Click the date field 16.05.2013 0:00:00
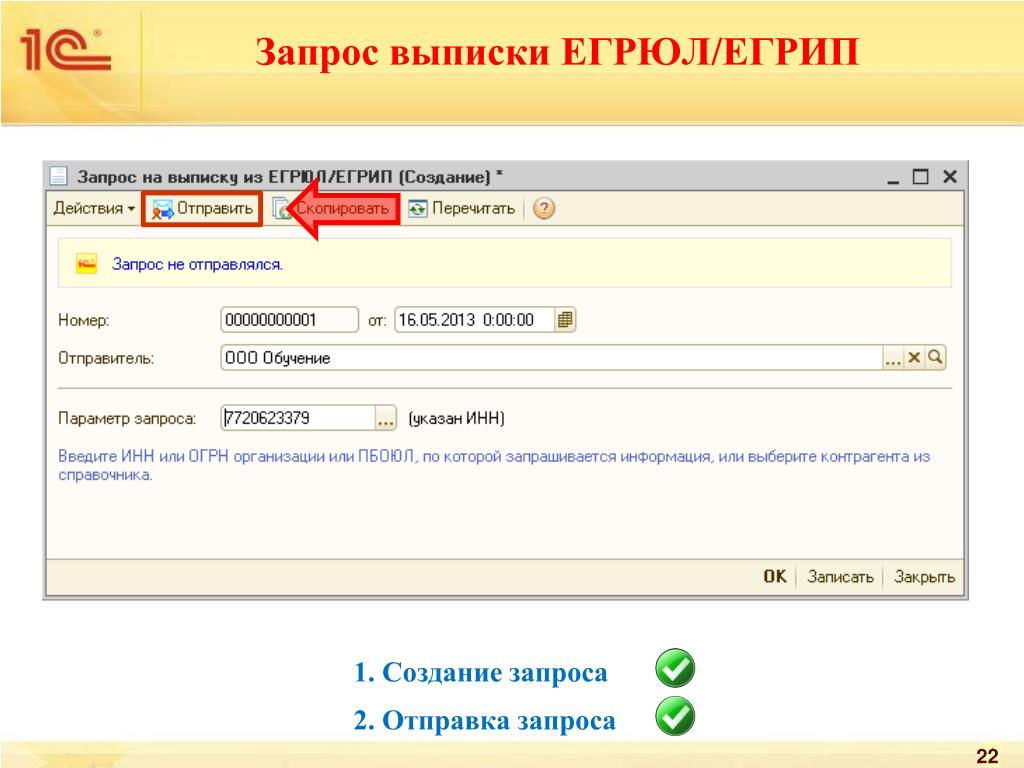The width and height of the screenshot is (1024, 768). (x=475, y=320)
